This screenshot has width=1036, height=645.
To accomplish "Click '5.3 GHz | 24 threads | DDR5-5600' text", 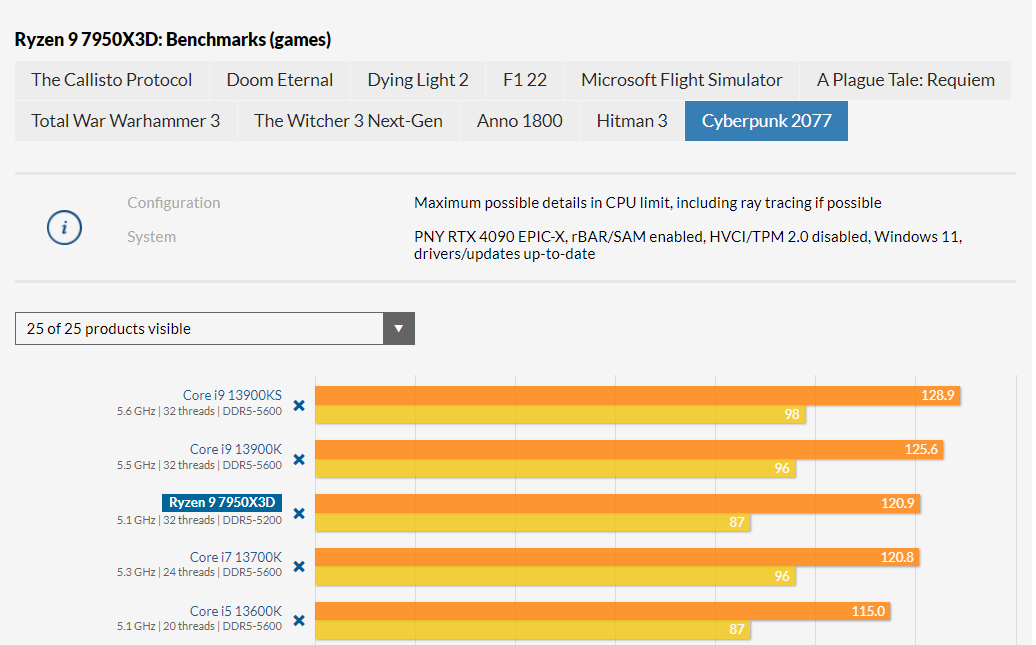I will click(200, 572).
